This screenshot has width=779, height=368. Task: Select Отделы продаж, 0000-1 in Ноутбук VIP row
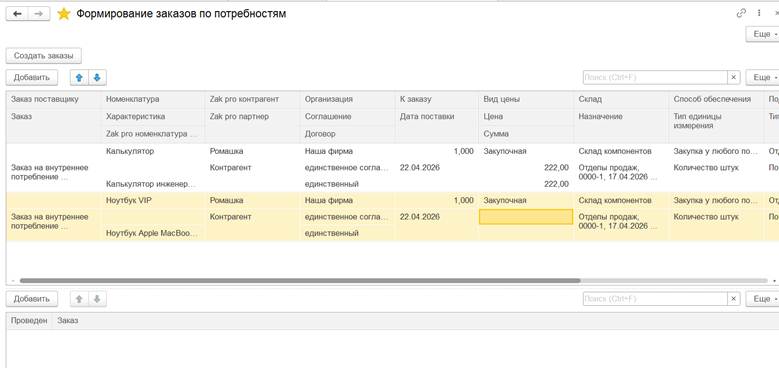(x=618, y=221)
